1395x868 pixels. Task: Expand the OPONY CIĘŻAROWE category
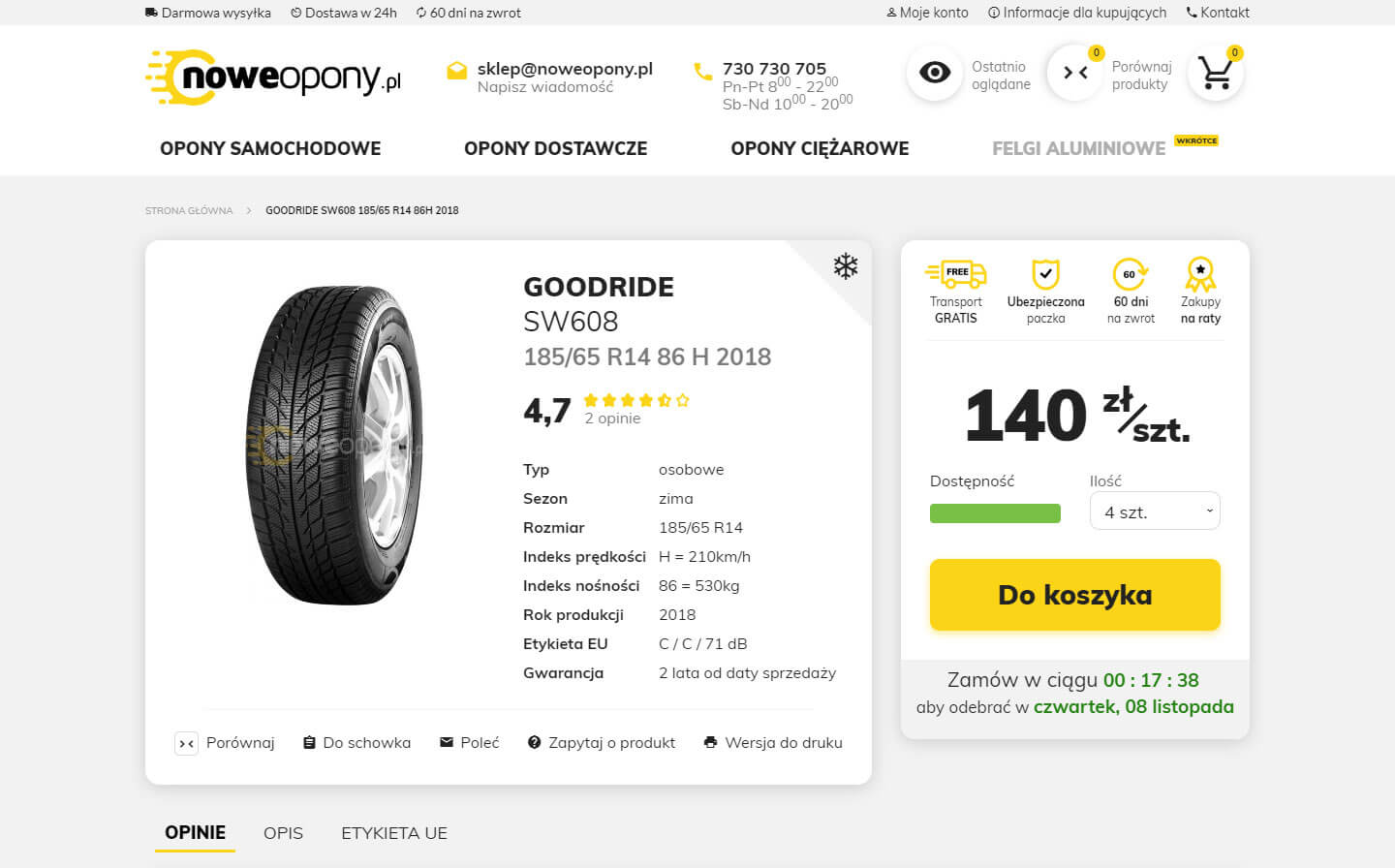point(820,148)
